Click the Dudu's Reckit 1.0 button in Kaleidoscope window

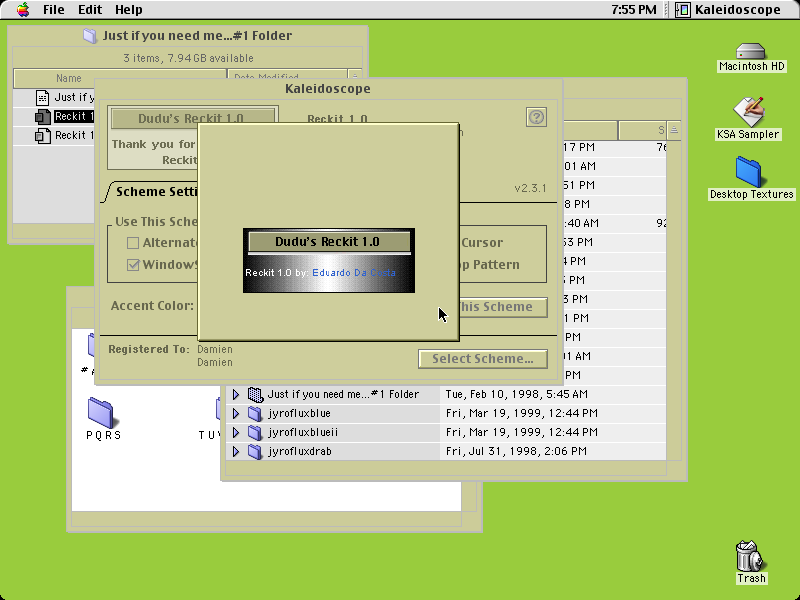[x=193, y=118]
